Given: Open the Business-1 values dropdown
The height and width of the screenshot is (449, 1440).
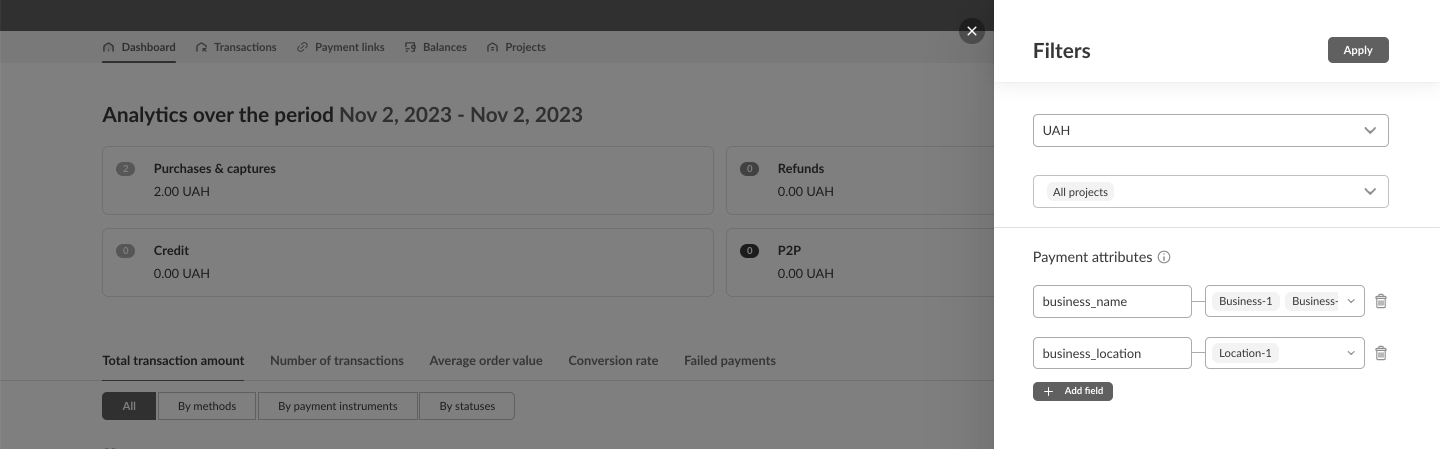Looking at the screenshot, I should 1351,301.
